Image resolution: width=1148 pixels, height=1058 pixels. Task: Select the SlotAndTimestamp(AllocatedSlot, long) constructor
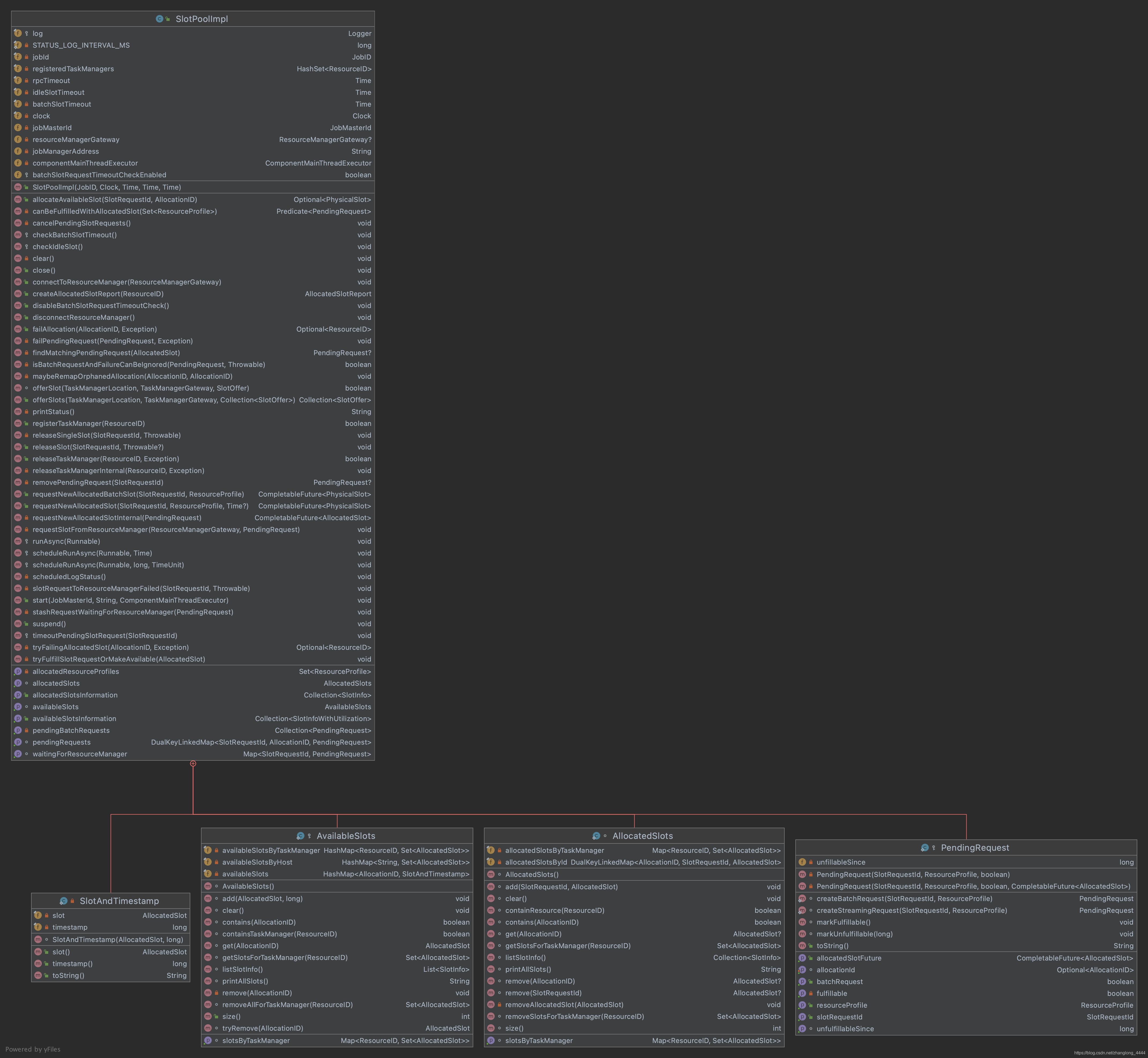(x=111, y=940)
